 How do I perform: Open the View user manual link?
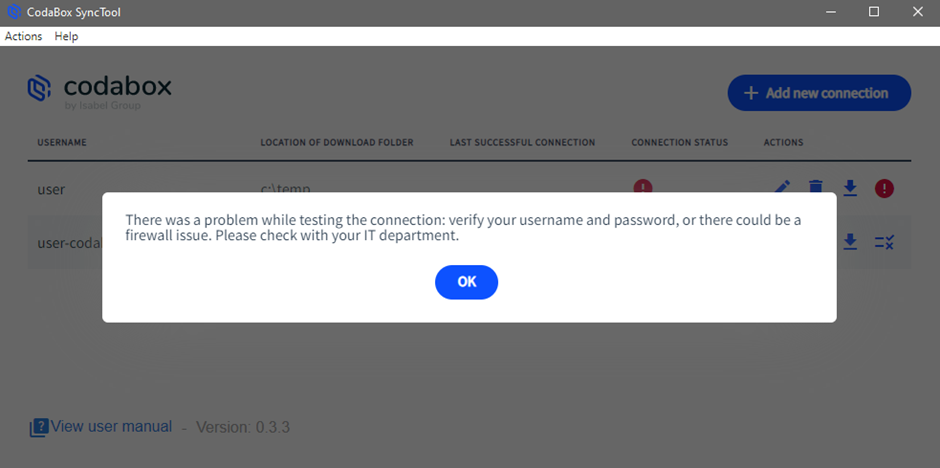pyautogui.click(x=111, y=427)
